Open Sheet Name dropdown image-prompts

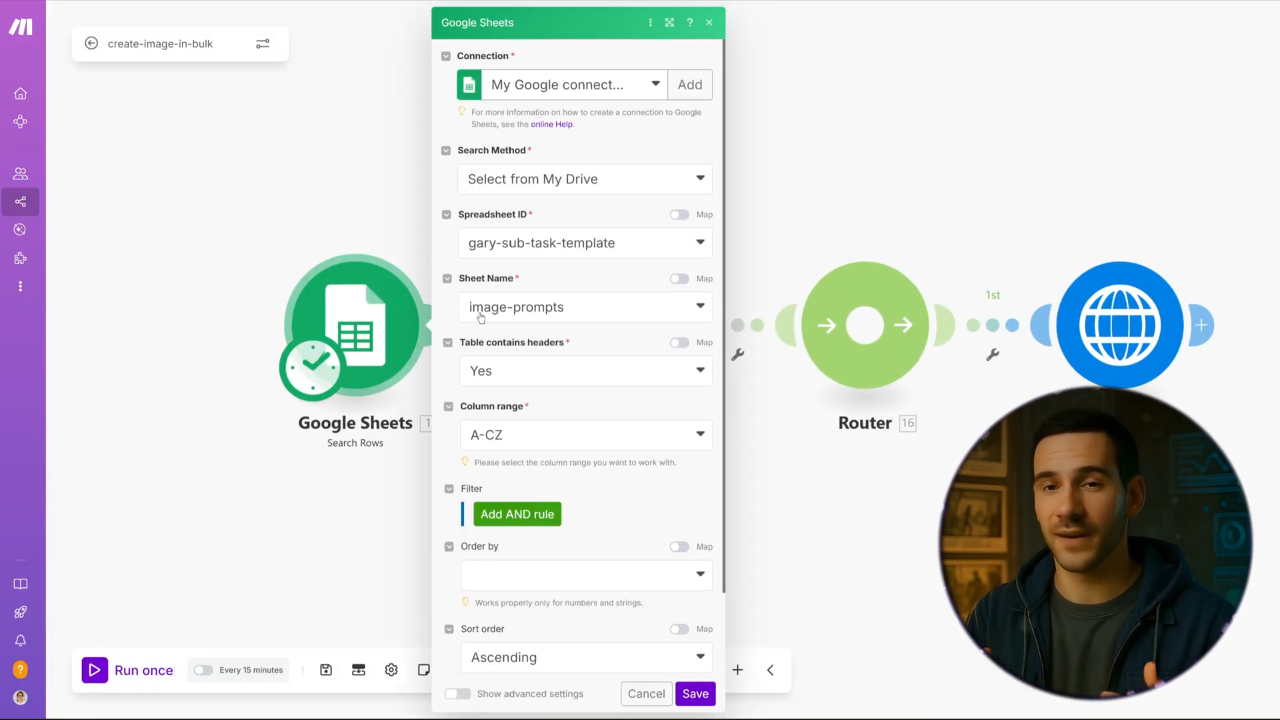tap(586, 307)
